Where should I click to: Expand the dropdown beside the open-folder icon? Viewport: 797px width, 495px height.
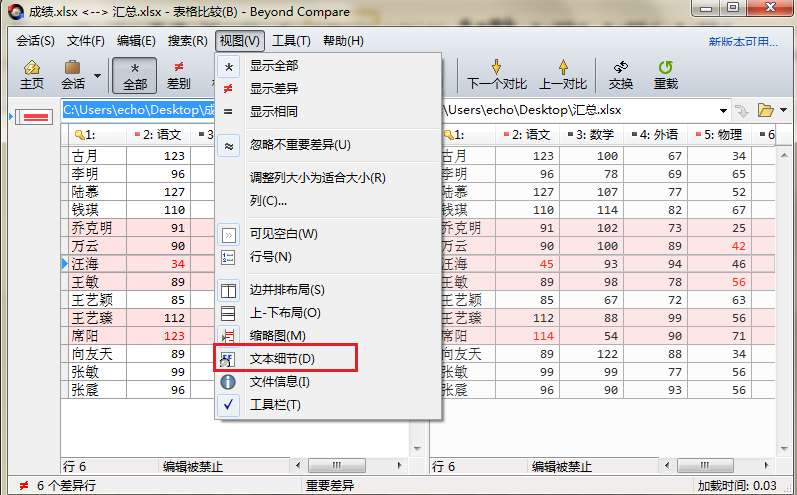[783, 110]
